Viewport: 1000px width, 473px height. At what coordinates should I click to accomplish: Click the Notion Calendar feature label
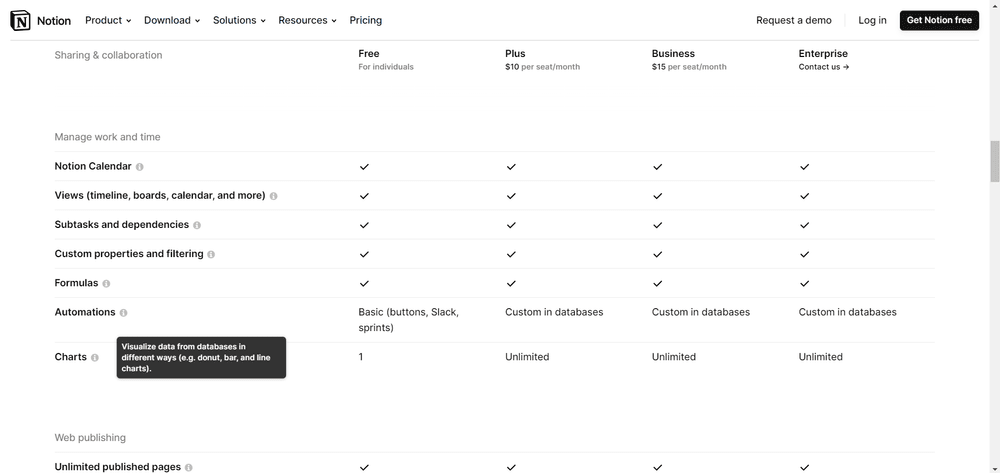93,166
